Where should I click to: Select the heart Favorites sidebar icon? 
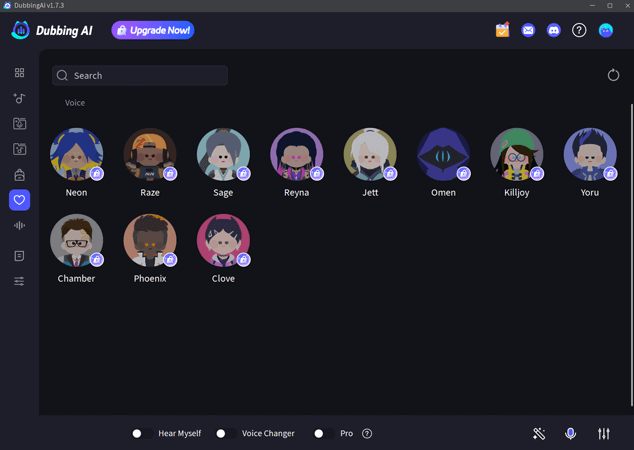[x=19, y=200]
